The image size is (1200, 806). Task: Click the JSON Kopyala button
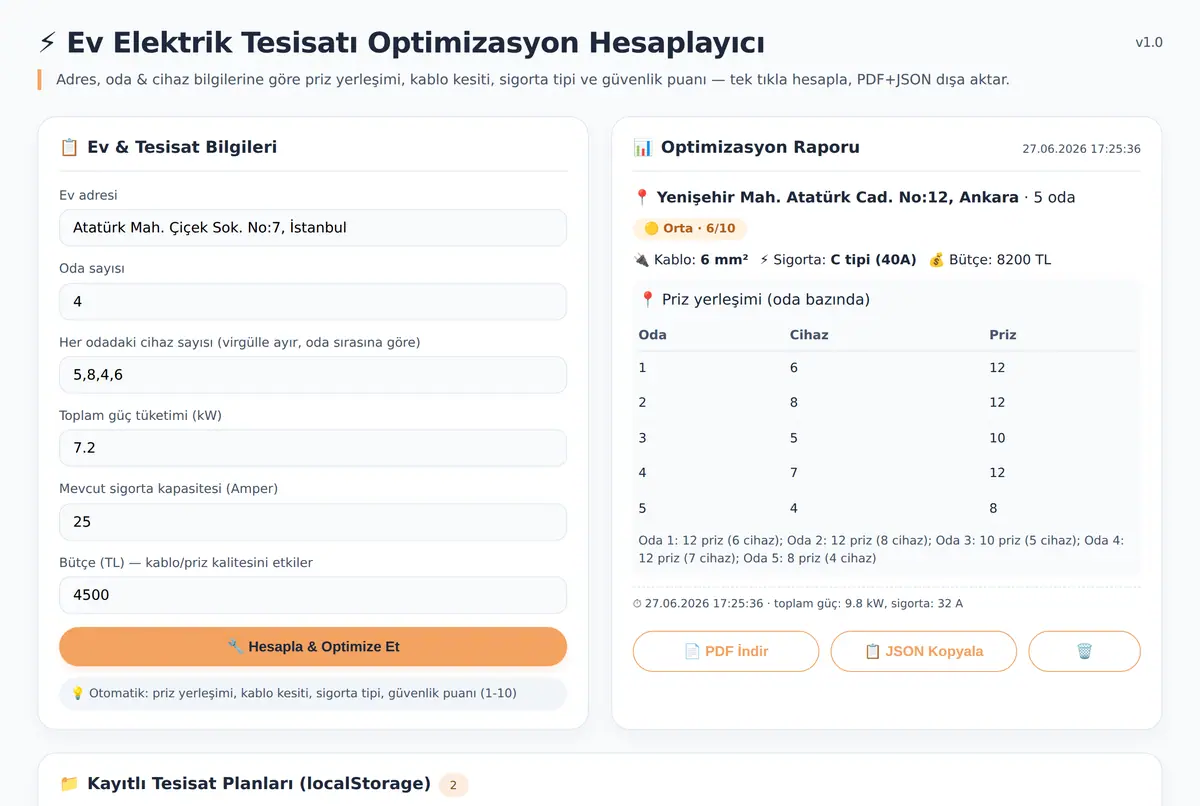tap(924, 651)
